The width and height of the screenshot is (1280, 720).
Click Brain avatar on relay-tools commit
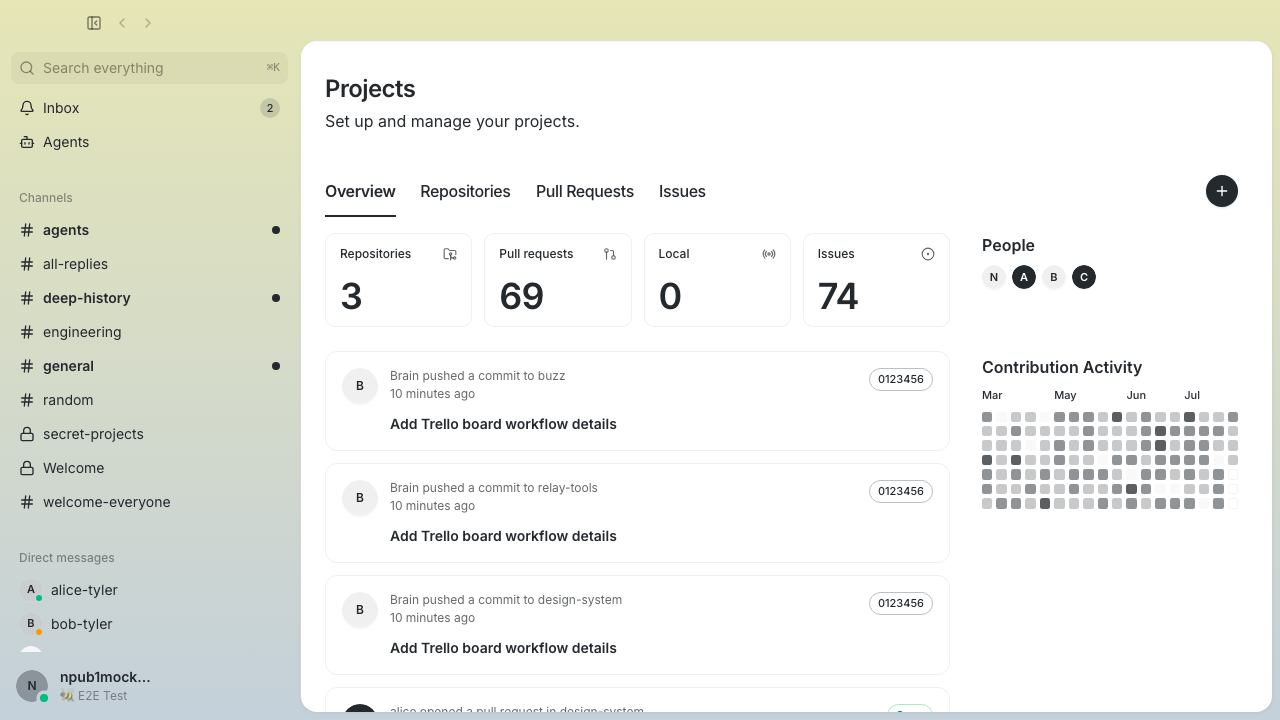[x=360, y=498]
